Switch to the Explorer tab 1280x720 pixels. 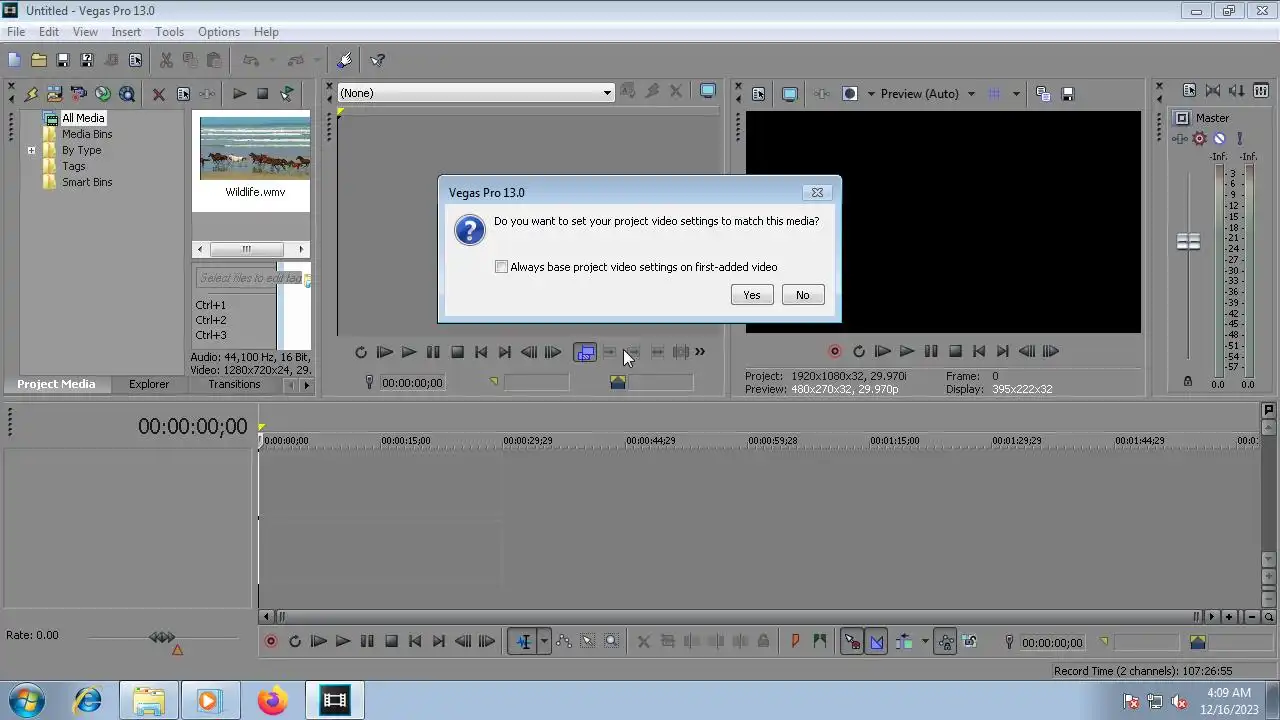149,384
